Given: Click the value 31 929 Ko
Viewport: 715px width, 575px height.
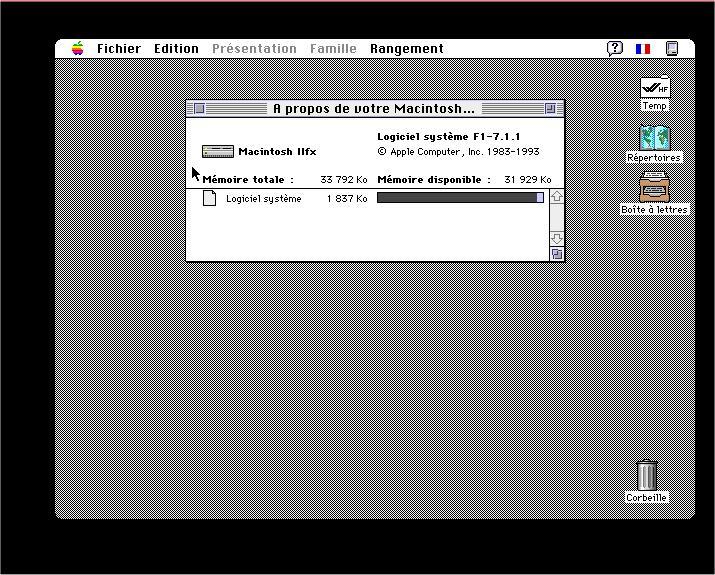Looking at the screenshot, I should (528, 180).
